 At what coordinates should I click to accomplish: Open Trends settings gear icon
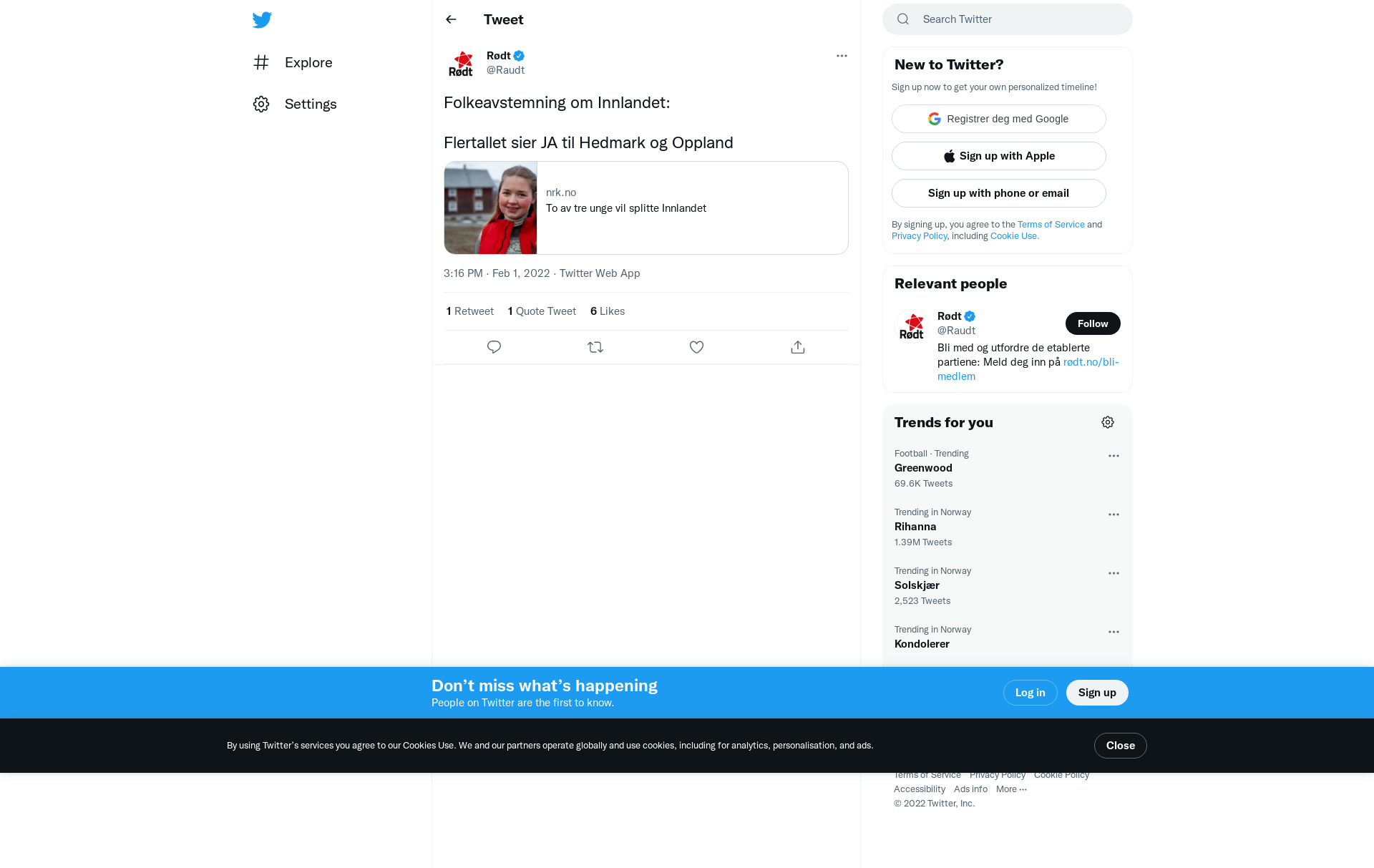1108,422
